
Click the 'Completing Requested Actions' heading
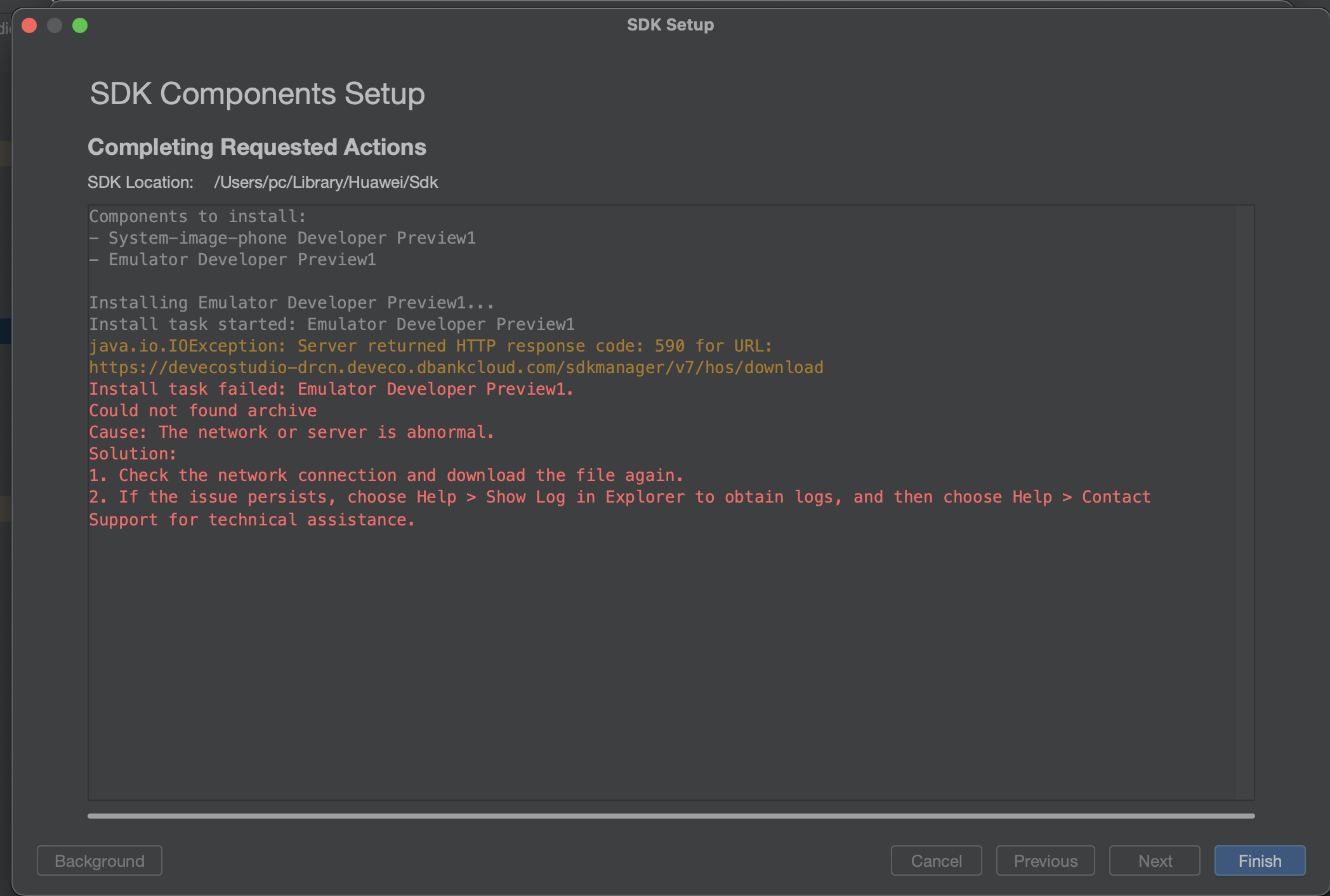point(257,147)
